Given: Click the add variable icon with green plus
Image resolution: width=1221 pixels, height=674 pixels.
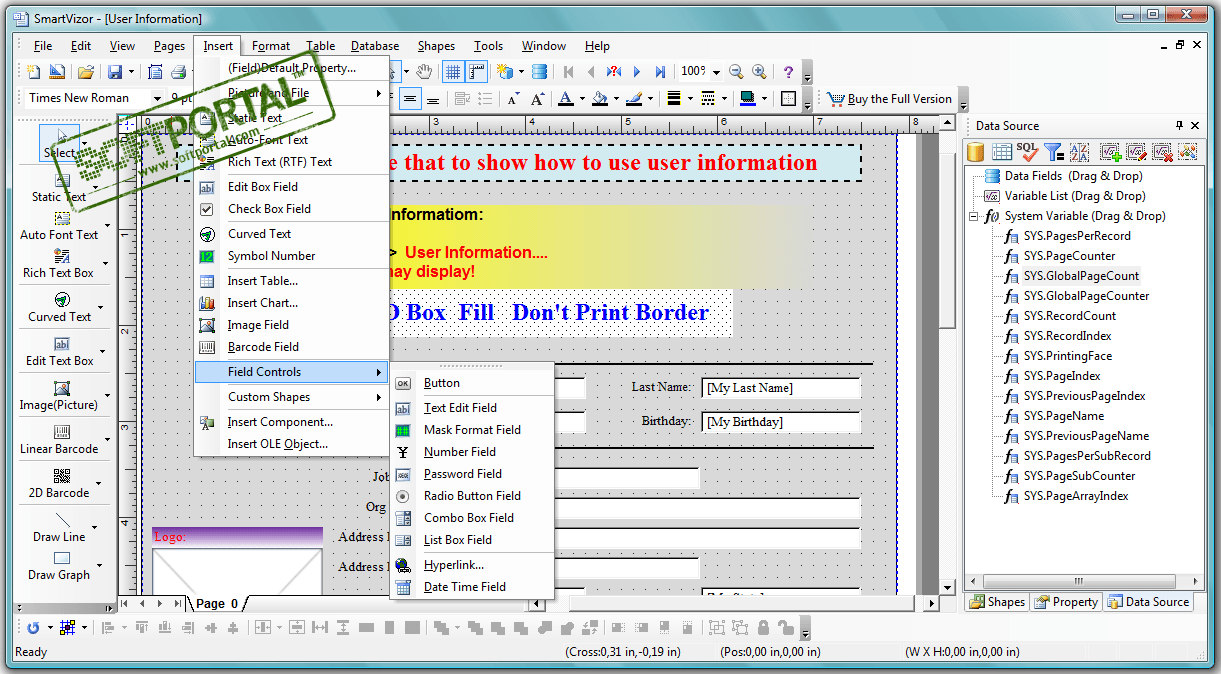Looking at the screenshot, I should pyautogui.click(x=1109, y=152).
